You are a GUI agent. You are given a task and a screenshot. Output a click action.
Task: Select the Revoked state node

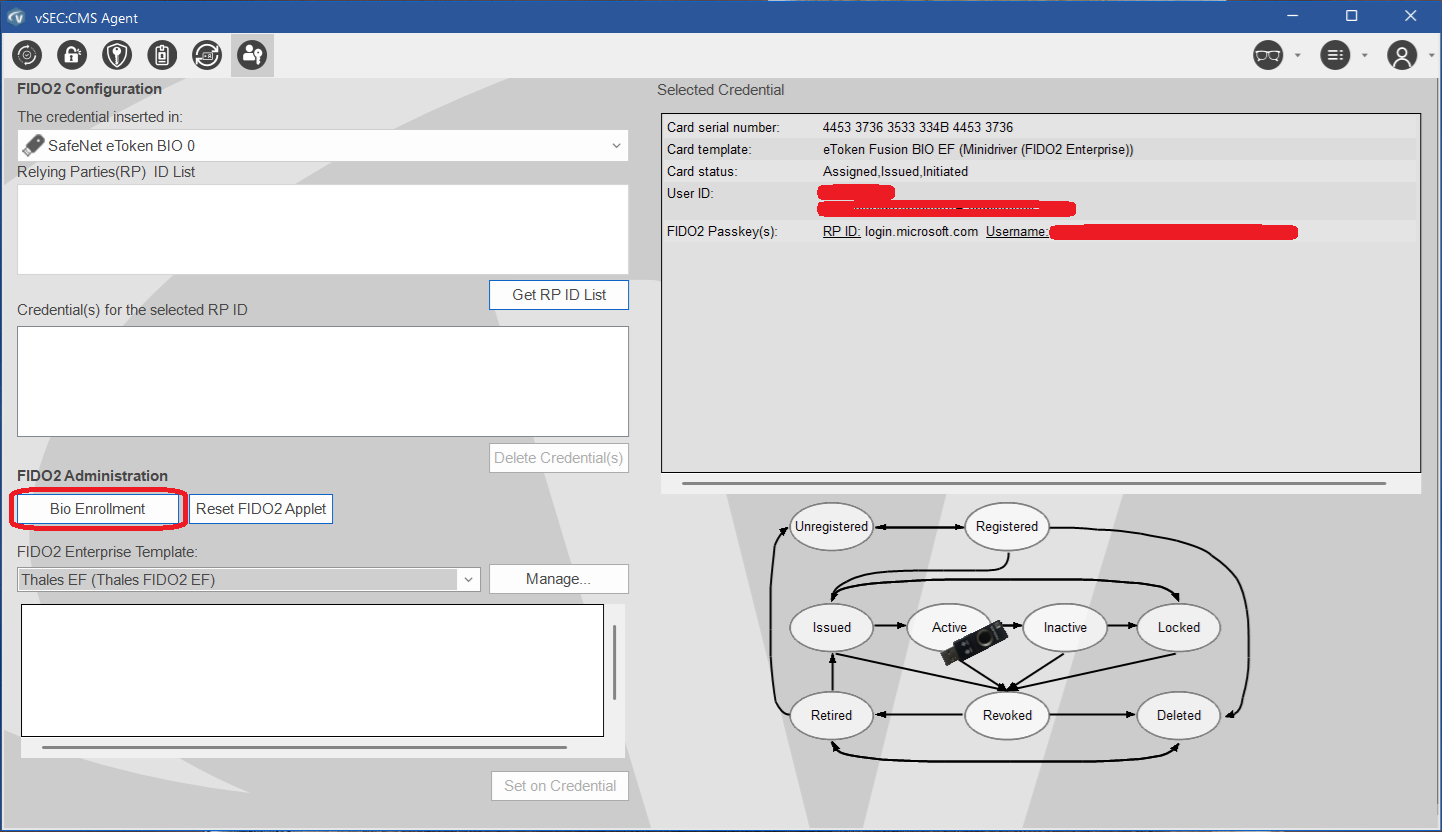tap(1007, 715)
